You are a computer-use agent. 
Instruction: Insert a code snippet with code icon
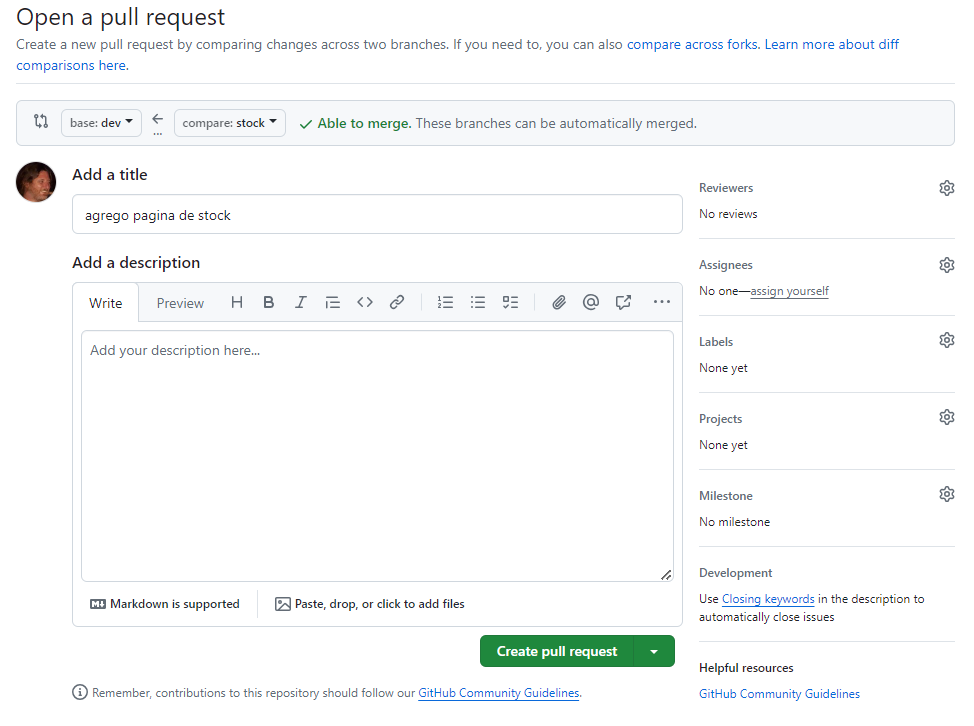[x=365, y=302]
